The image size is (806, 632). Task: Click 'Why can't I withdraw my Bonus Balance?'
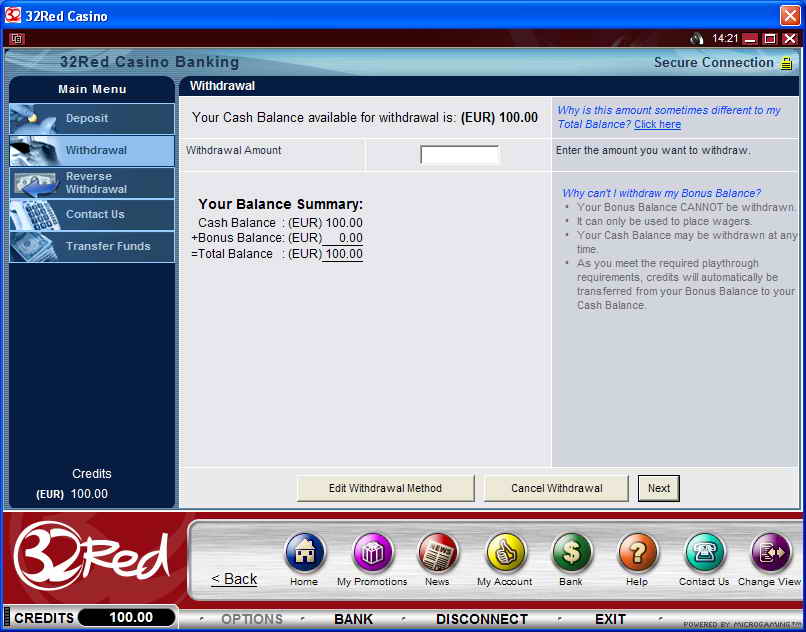click(x=661, y=193)
